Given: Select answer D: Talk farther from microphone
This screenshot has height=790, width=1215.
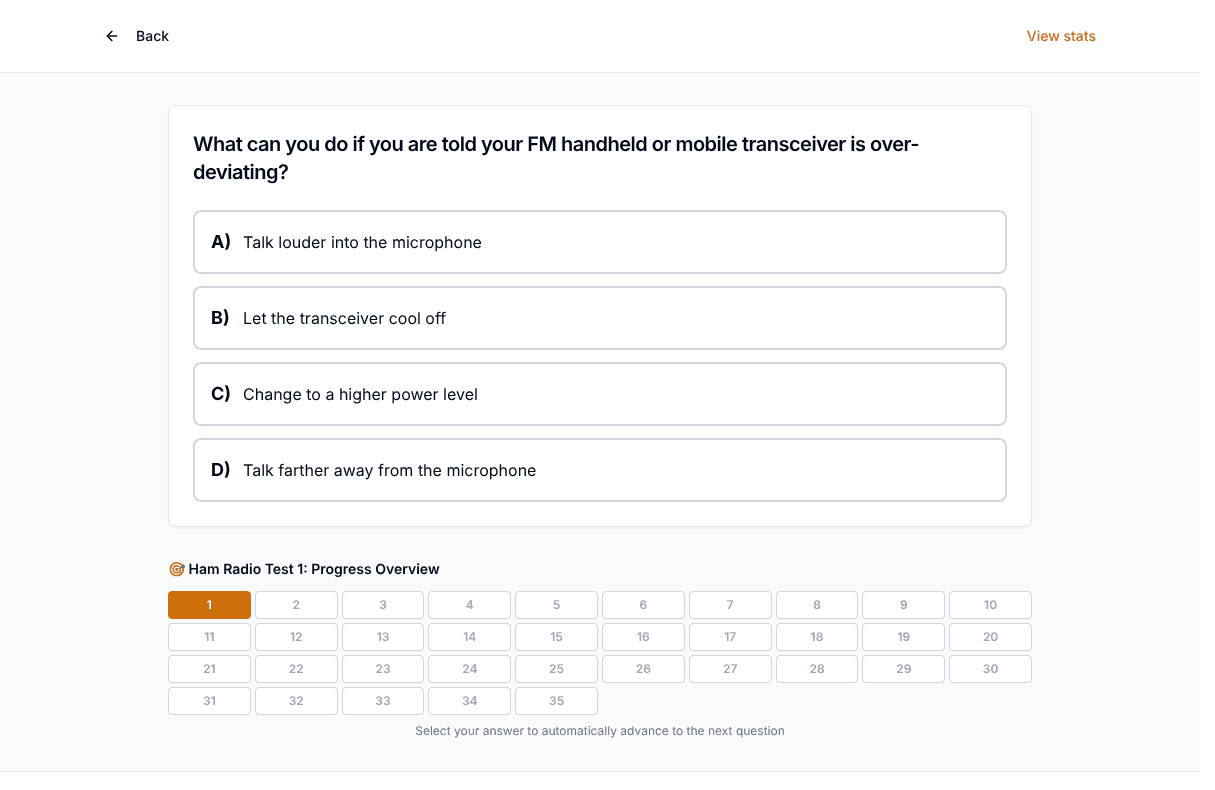Looking at the screenshot, I should coord(600,470).
